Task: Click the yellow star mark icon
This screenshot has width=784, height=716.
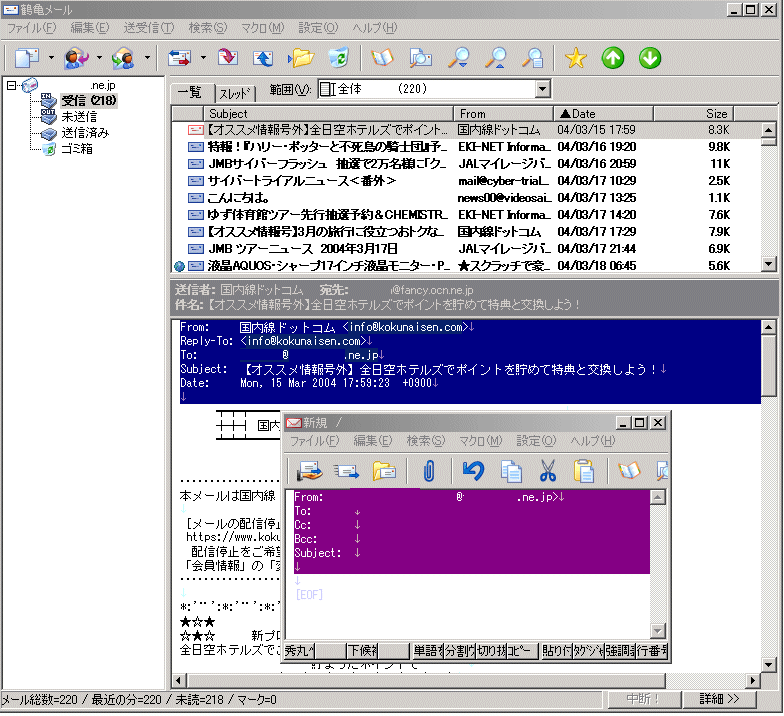Action: coord(575,59)
